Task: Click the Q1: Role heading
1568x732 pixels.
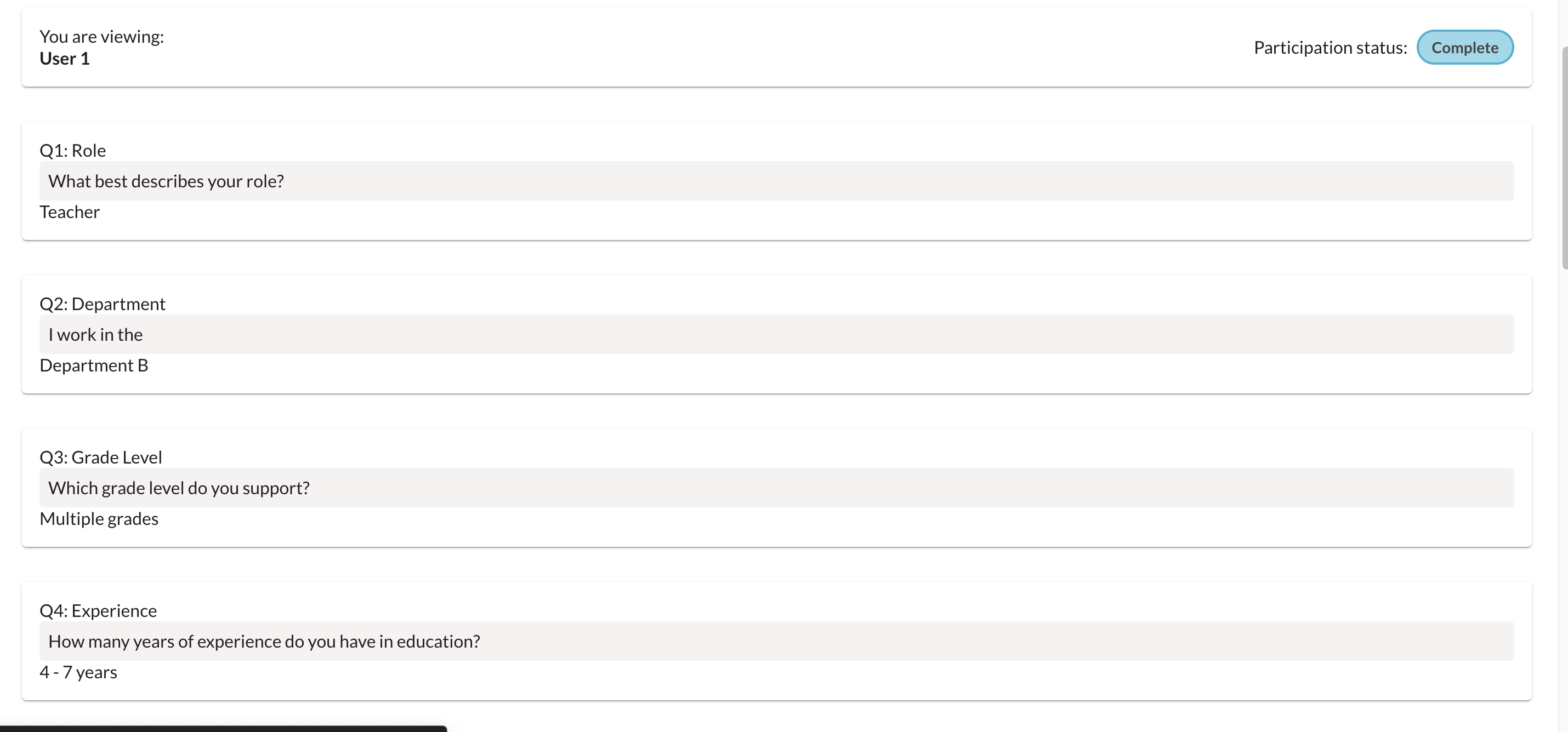Action: coord(72,150)
